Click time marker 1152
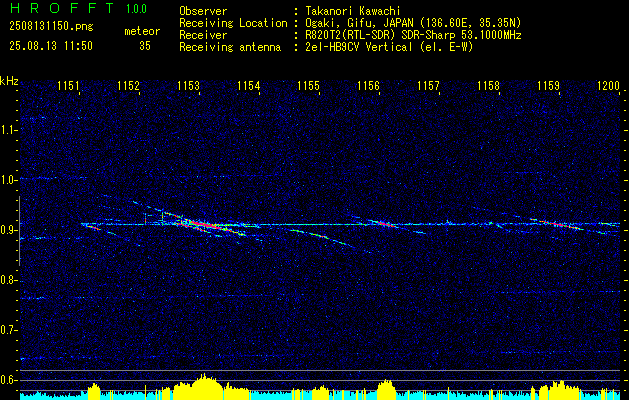629x400 pixels. [128, 85]
